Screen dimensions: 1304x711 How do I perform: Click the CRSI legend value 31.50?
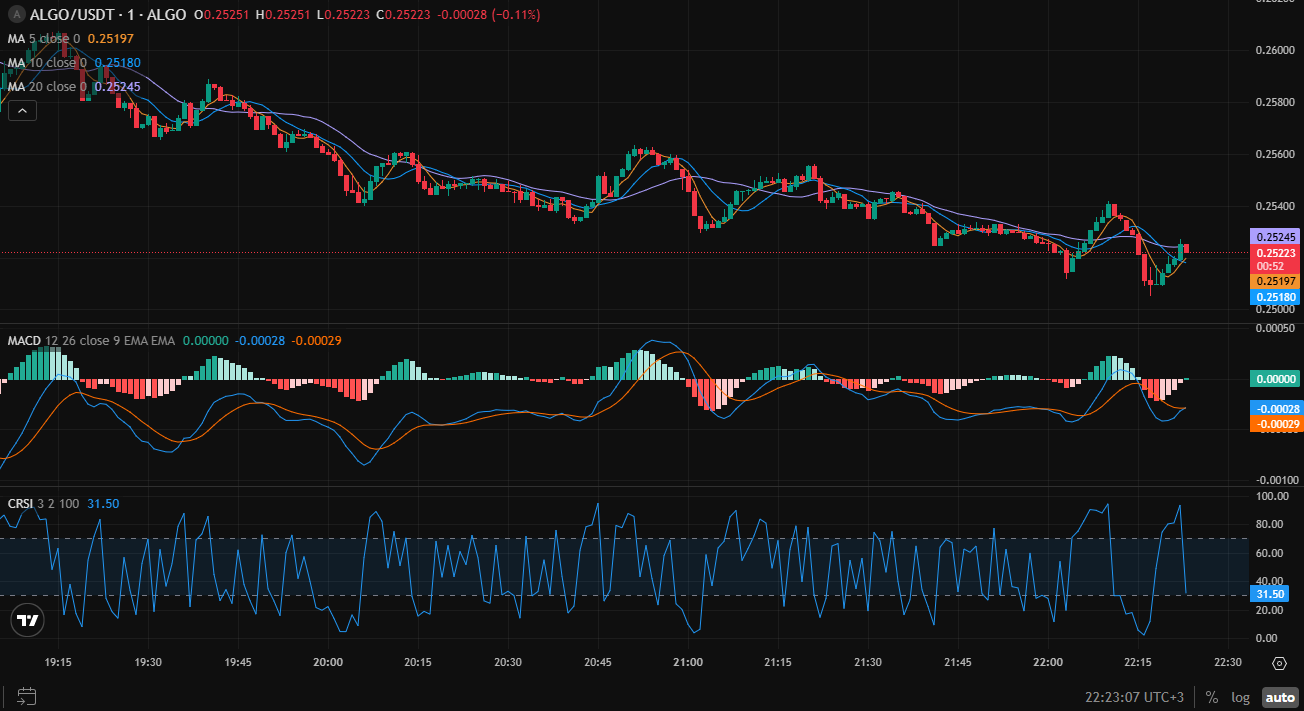click(103, 503)
